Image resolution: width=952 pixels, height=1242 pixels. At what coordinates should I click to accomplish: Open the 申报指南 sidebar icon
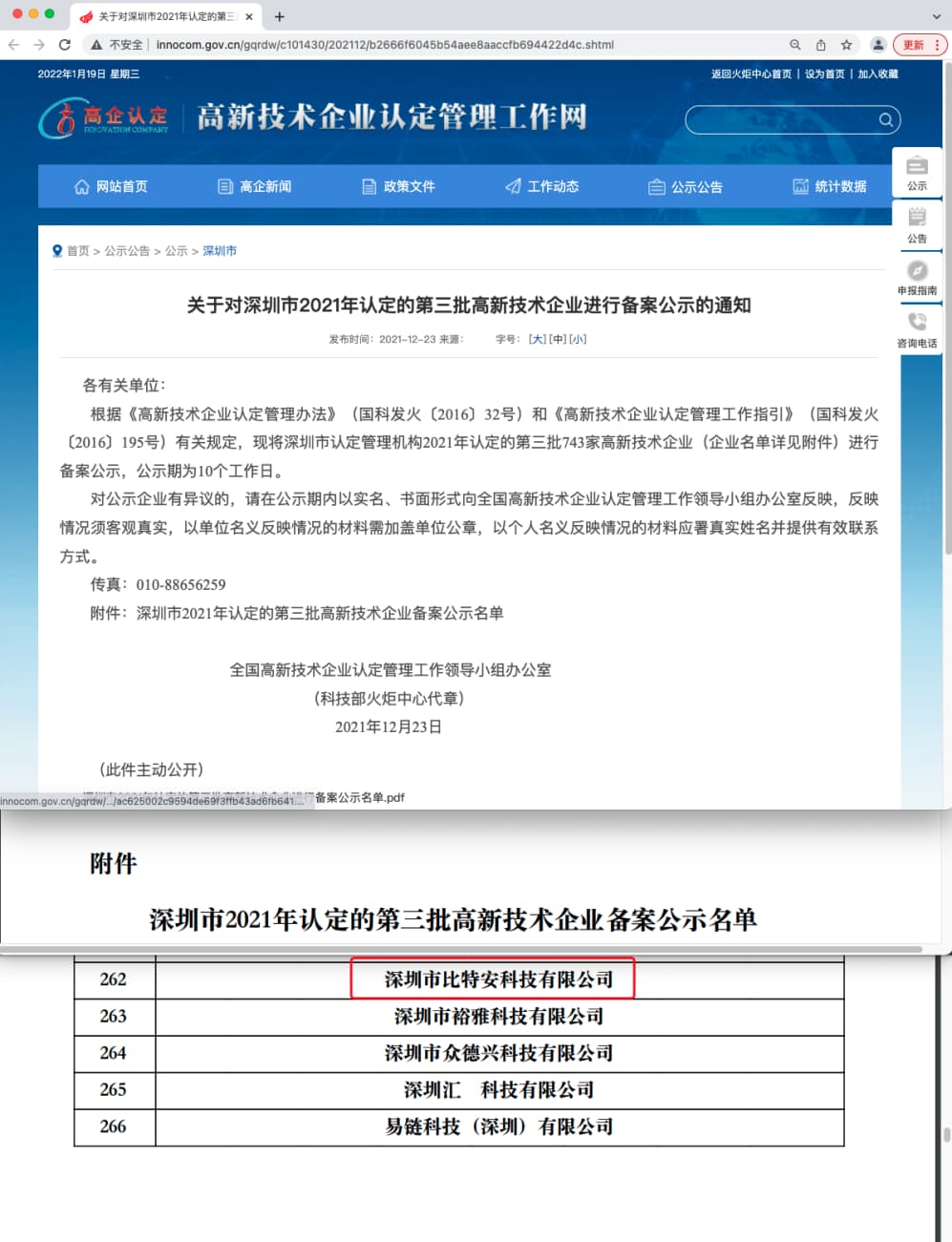pos(917,278)
